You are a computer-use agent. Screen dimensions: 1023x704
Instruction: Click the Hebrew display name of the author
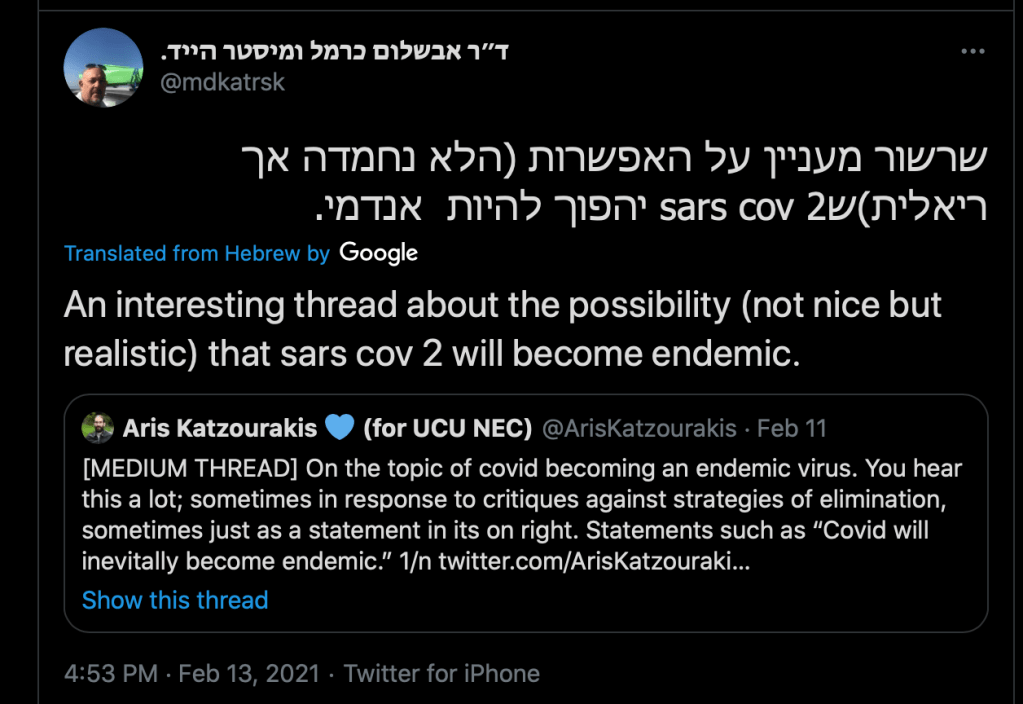click(x=334, y=51)
